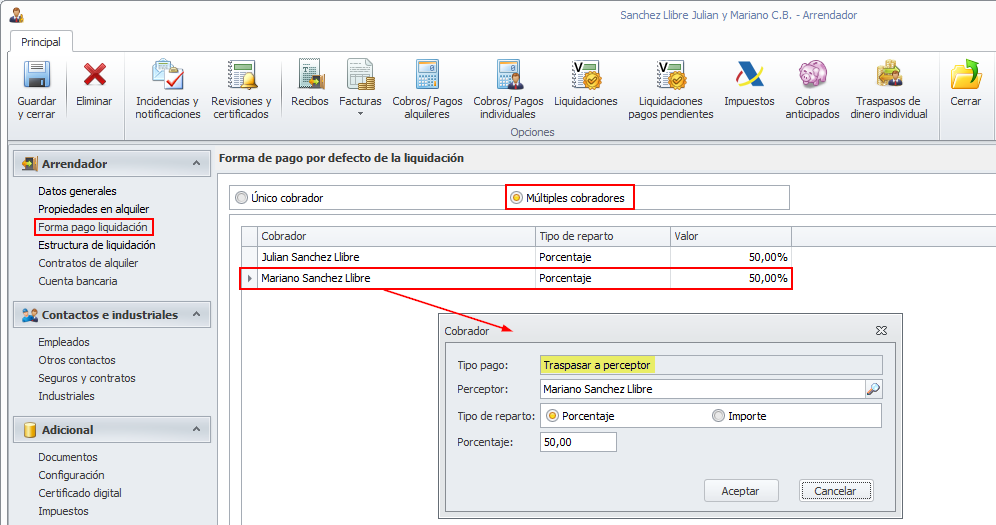Open Otros contactos
Image resolution: width=996 pixels, height=525 pixels.
pyautogui.click(x=77, y=360)
